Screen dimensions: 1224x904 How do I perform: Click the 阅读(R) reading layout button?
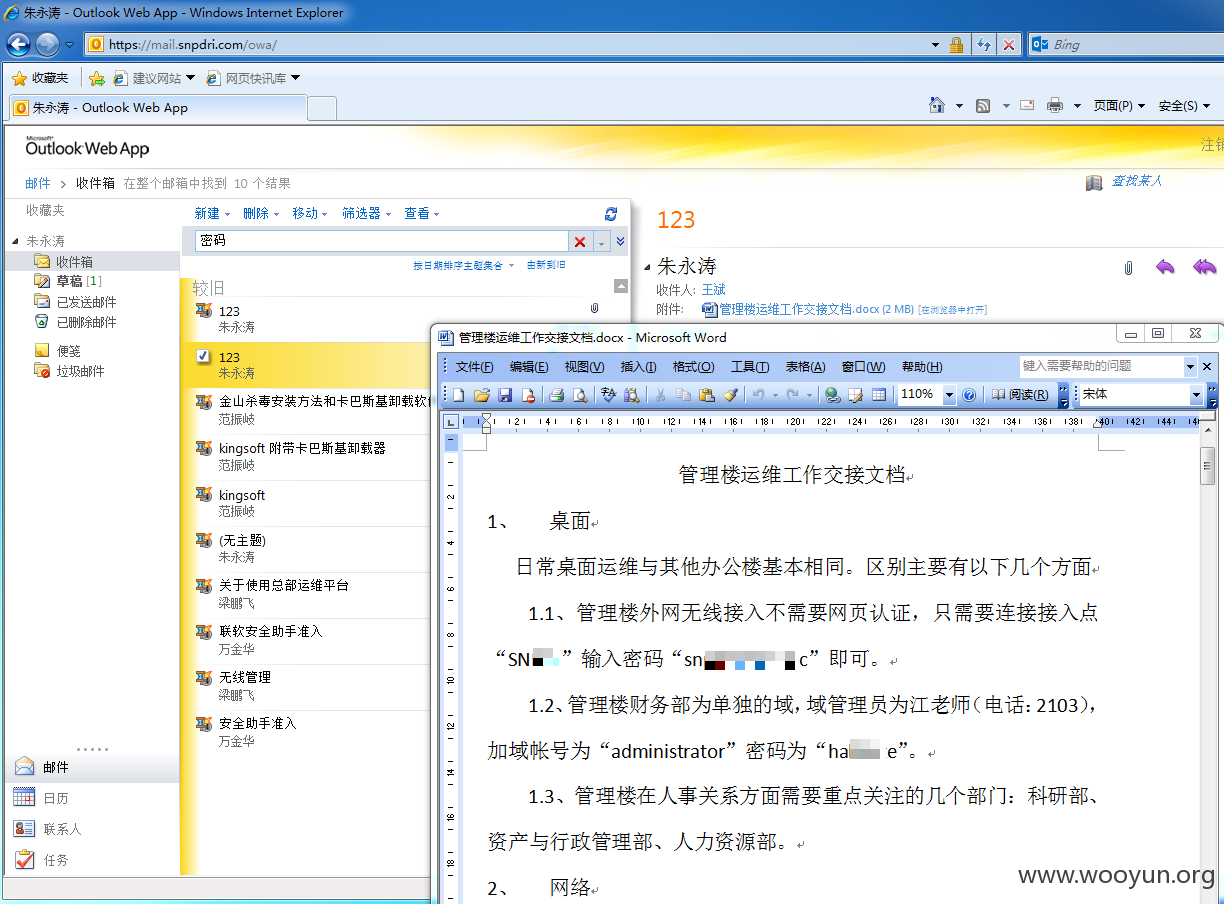click(1020, 395)
